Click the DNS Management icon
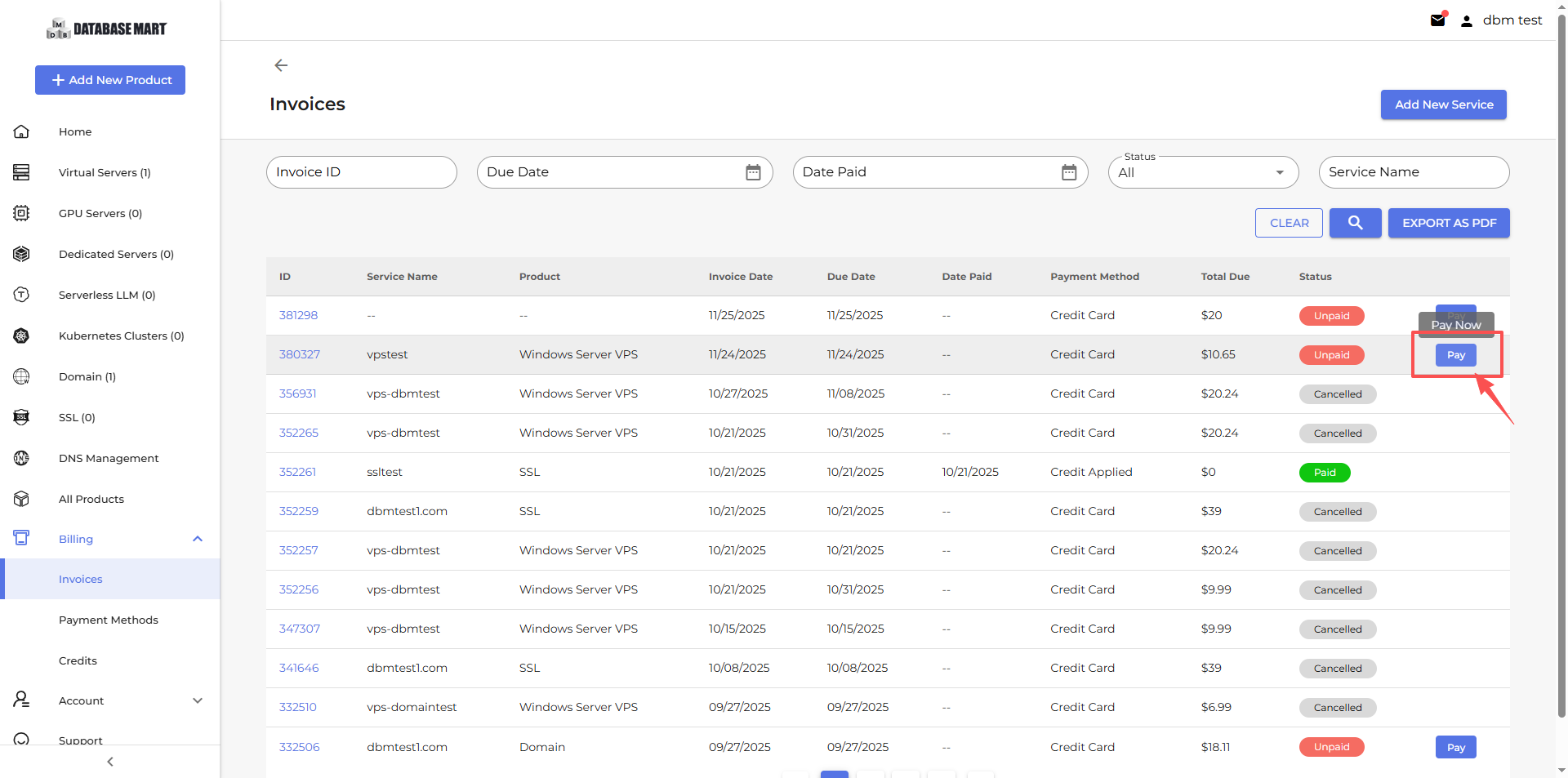The image size is (1568, 778). (22, 458)
